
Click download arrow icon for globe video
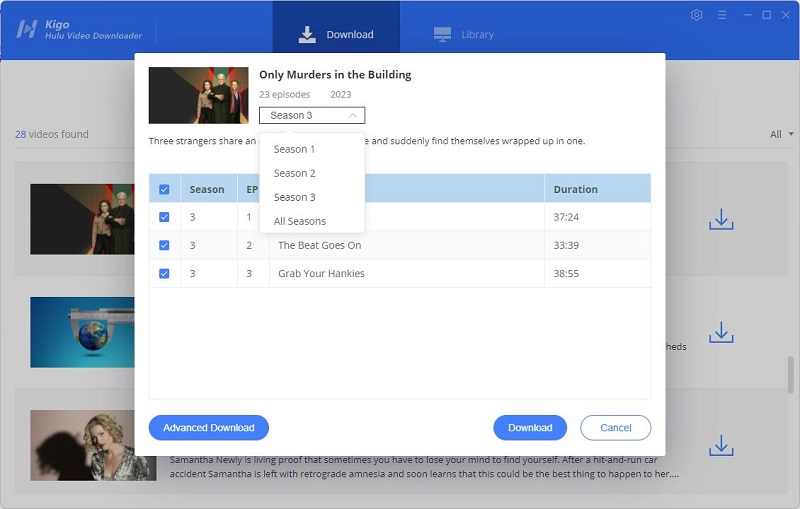pyautogui.click(x=721, y=333)
